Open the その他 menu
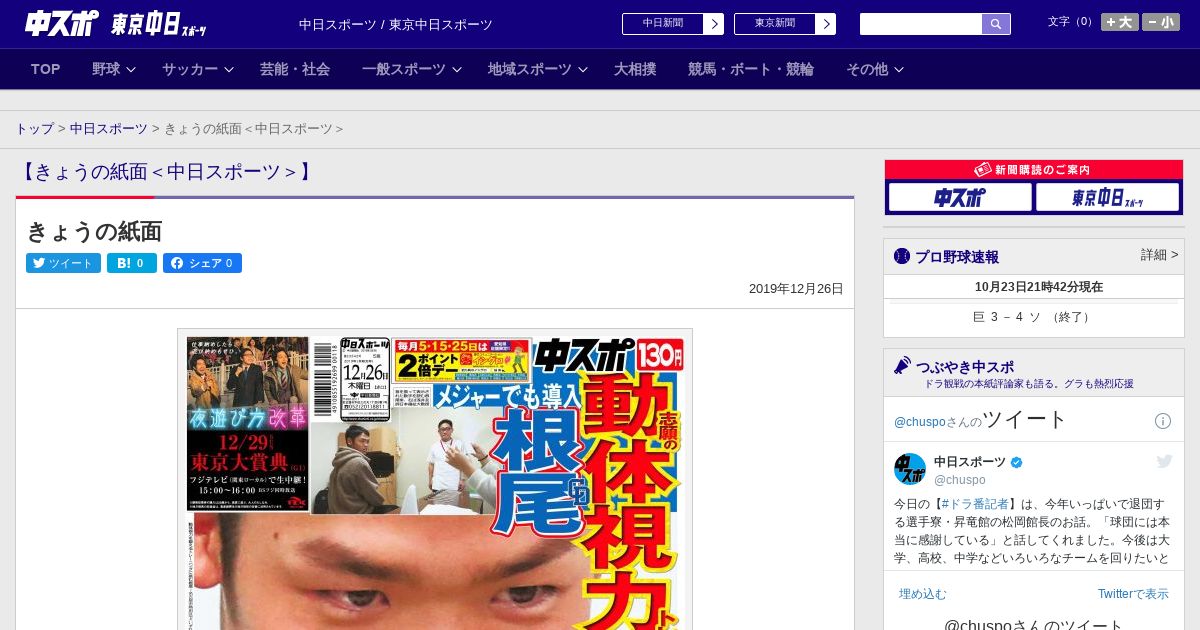1200x630 pixels. click(x=867, y=69)
